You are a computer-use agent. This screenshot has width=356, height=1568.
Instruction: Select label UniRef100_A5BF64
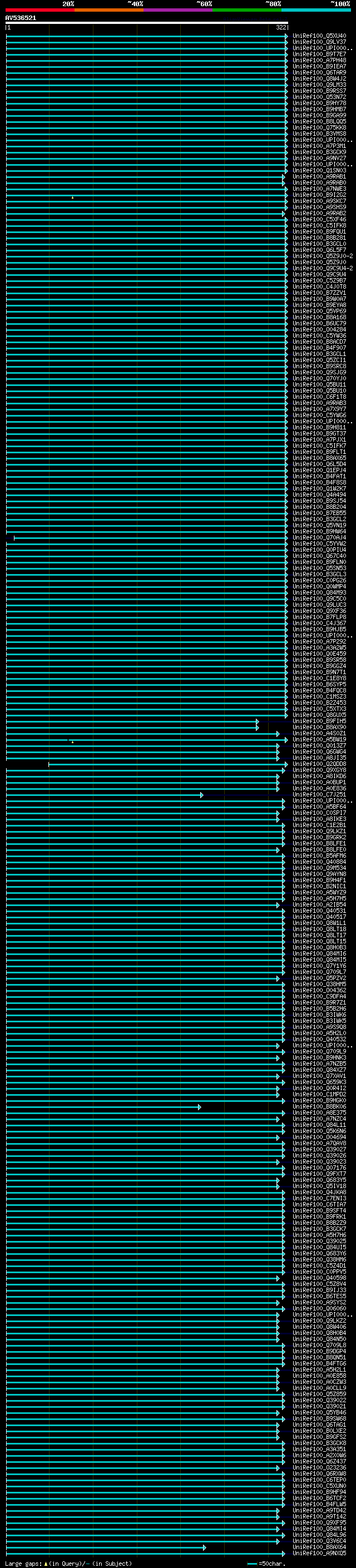click(319, 807)
